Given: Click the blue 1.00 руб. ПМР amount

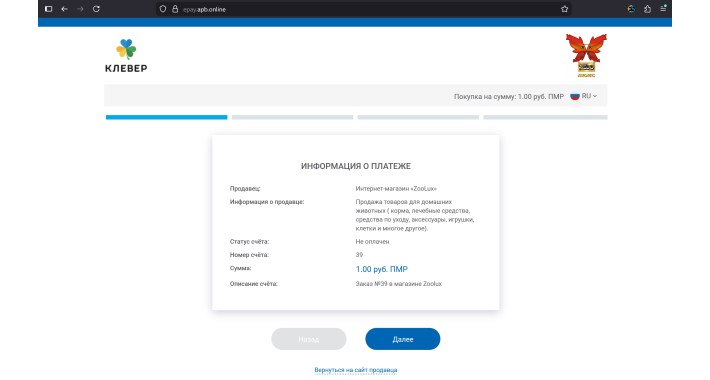Looking at the screenshot, I should 382,269.
